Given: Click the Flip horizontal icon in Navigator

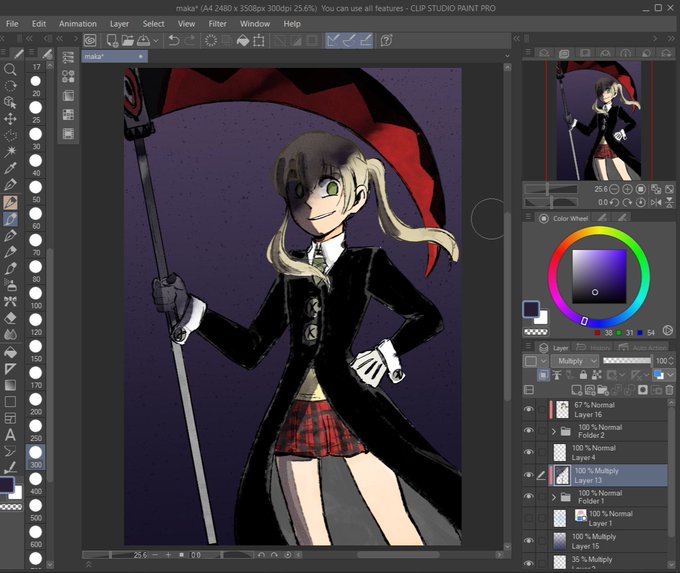Looking at the screenshot, I should [x=657, y=203].
